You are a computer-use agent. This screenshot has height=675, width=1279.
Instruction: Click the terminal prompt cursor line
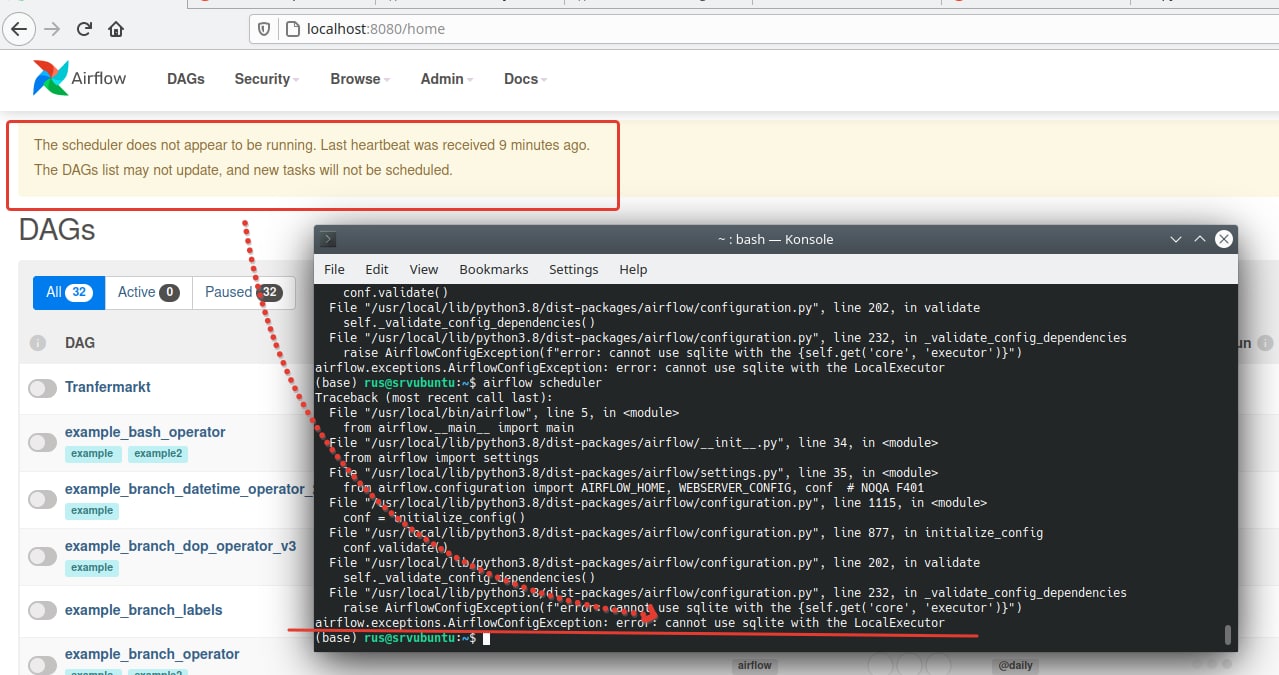pyautogui.click(x=400, y=638)
